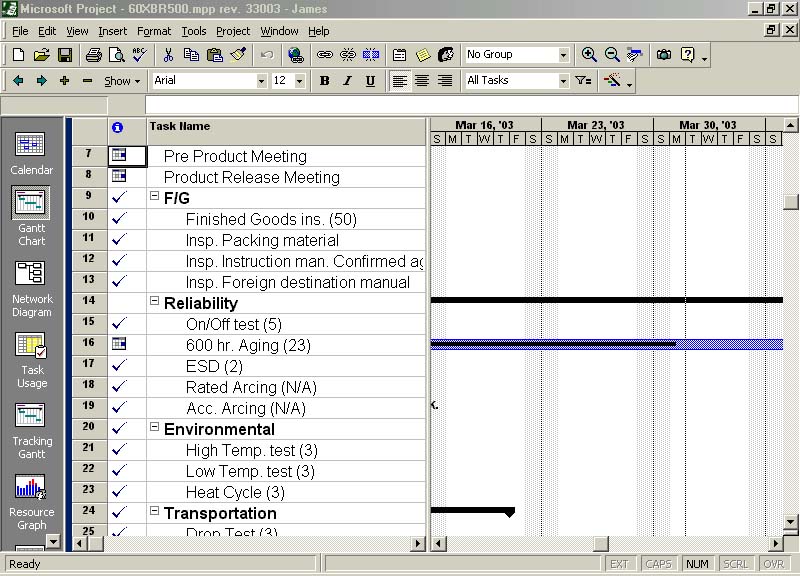Collapse the Reliability summary task
The width and height of the screenshot is (800, 576).
[x=155, y=302]
